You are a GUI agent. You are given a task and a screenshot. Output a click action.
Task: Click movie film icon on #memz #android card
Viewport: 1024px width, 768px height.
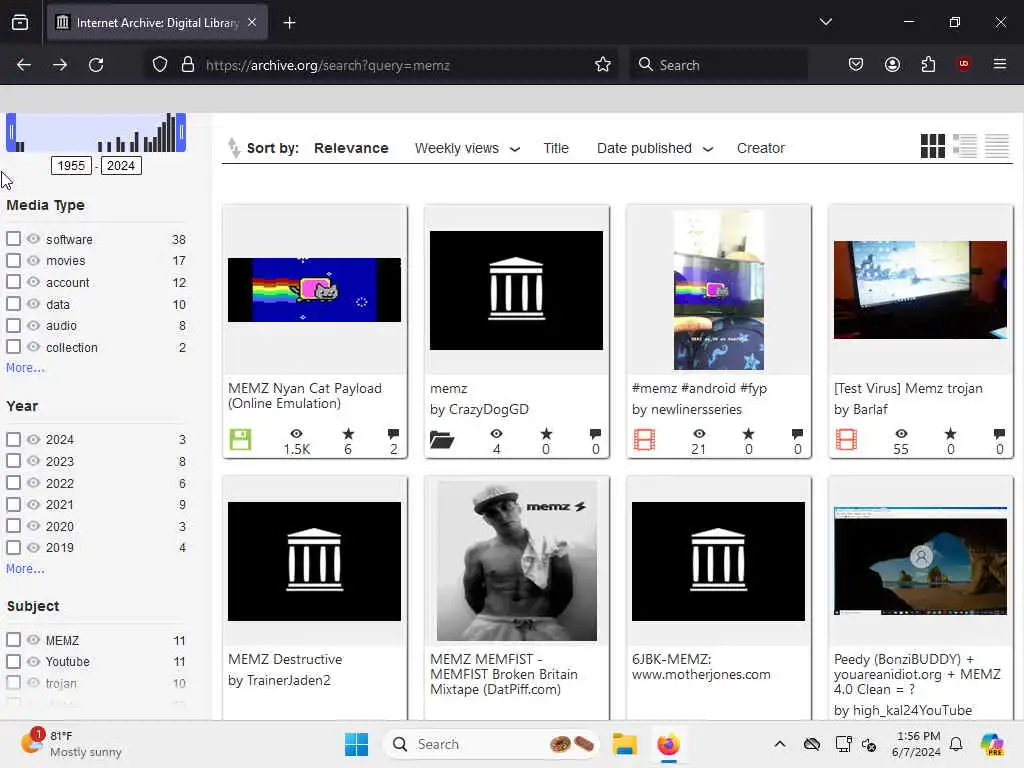tap(645, 440)
